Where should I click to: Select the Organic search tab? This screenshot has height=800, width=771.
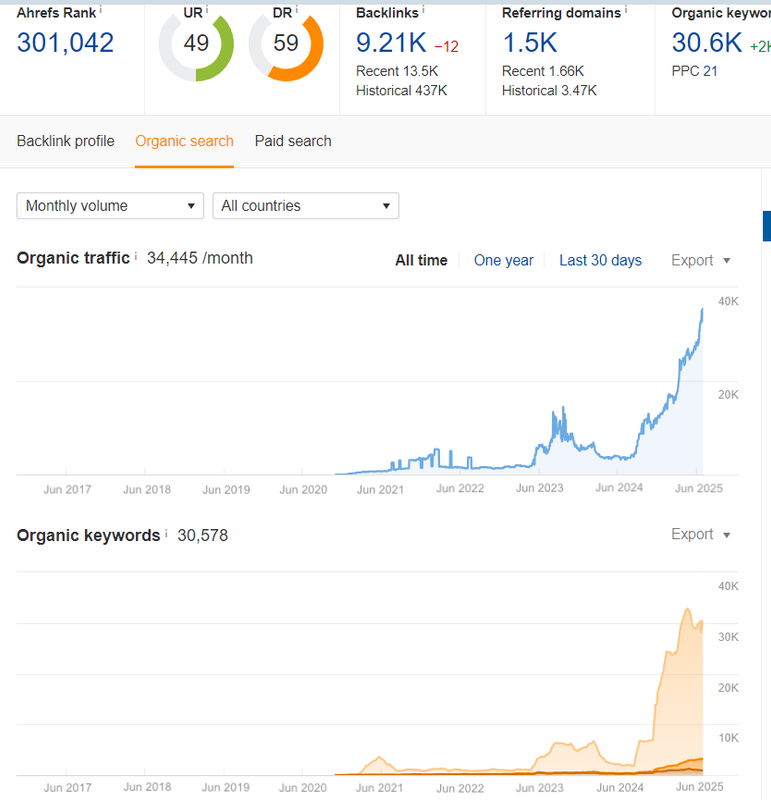(x=184, y=141)
